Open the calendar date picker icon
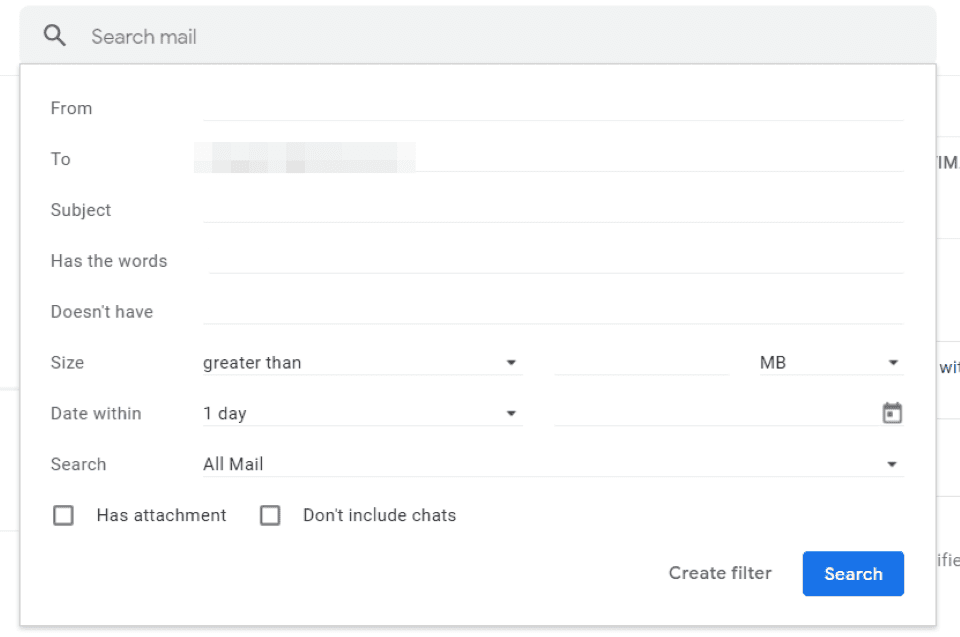 coord(891,412)
